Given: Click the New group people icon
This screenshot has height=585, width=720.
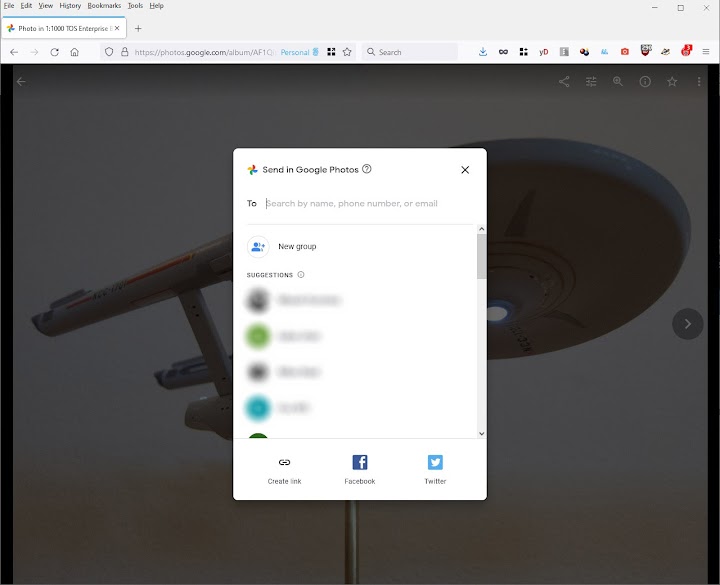Looking at the screenshot, I should pyautogui.click(x=258, y=247).
